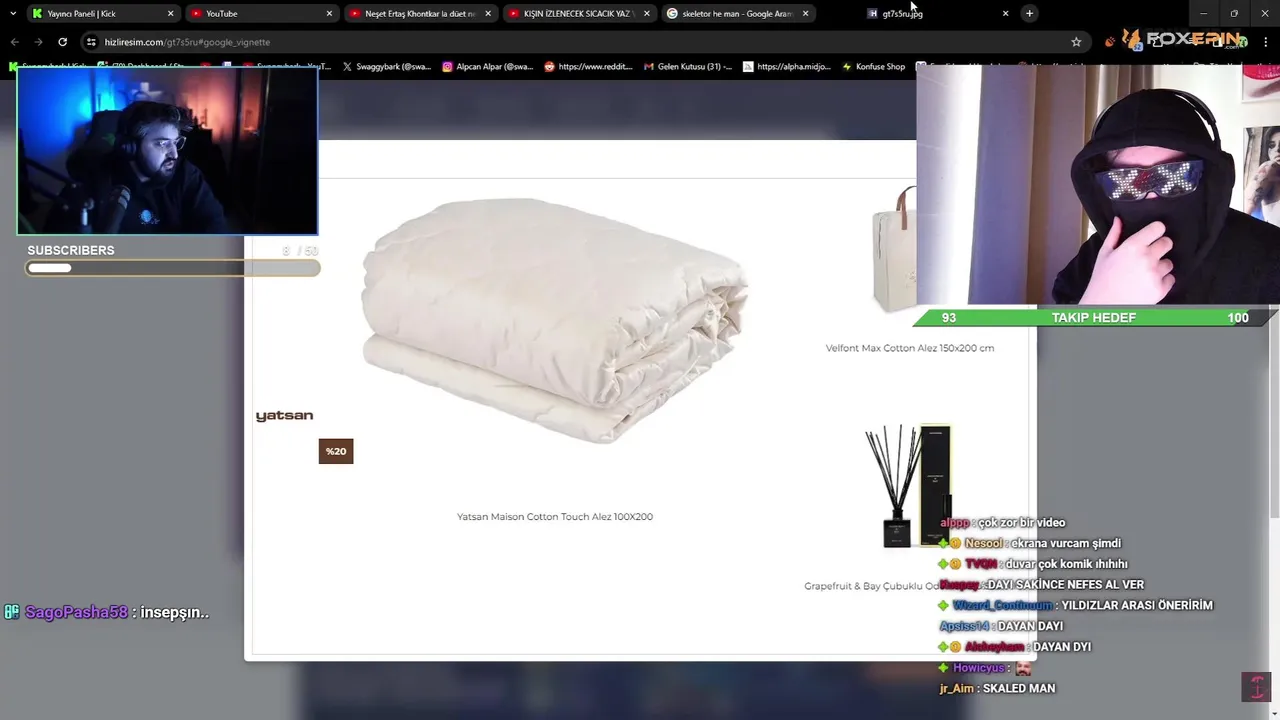Click the Yatsan duvet product image
Viewport: 1280px width, 720px height.
pyautogui.click(x=555, y=320)
